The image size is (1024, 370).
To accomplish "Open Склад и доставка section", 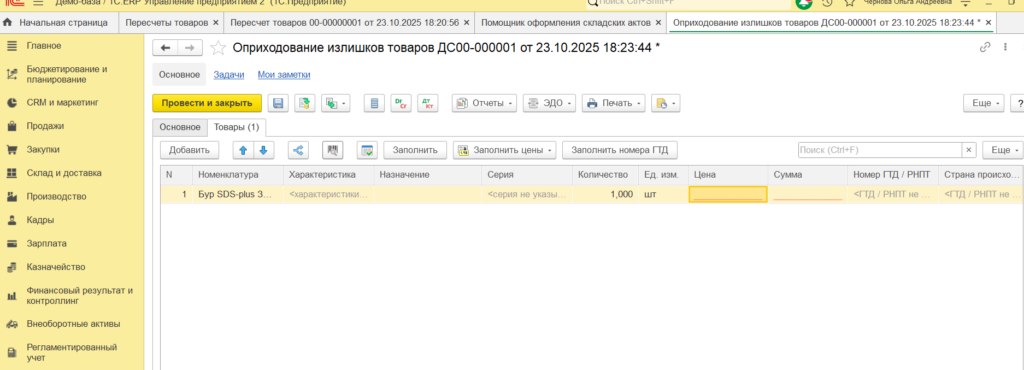I will coord(72,173).
